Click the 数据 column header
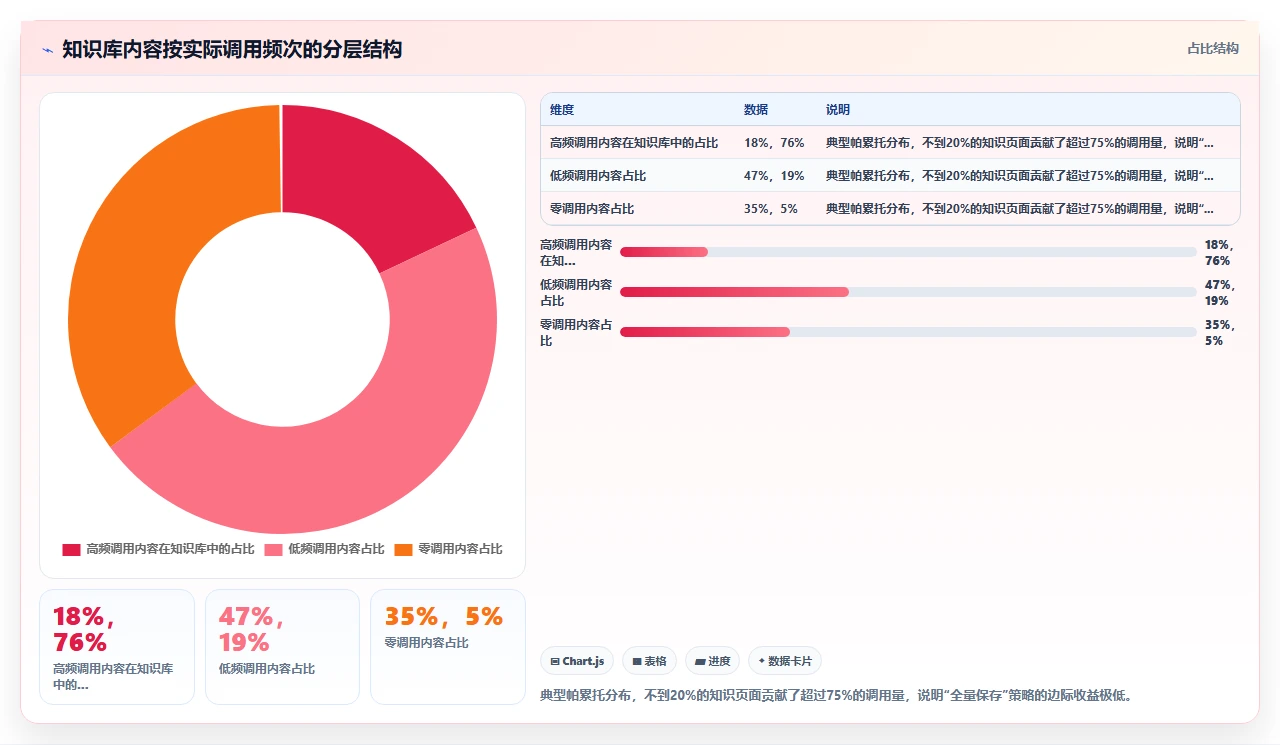 point(756,110)
